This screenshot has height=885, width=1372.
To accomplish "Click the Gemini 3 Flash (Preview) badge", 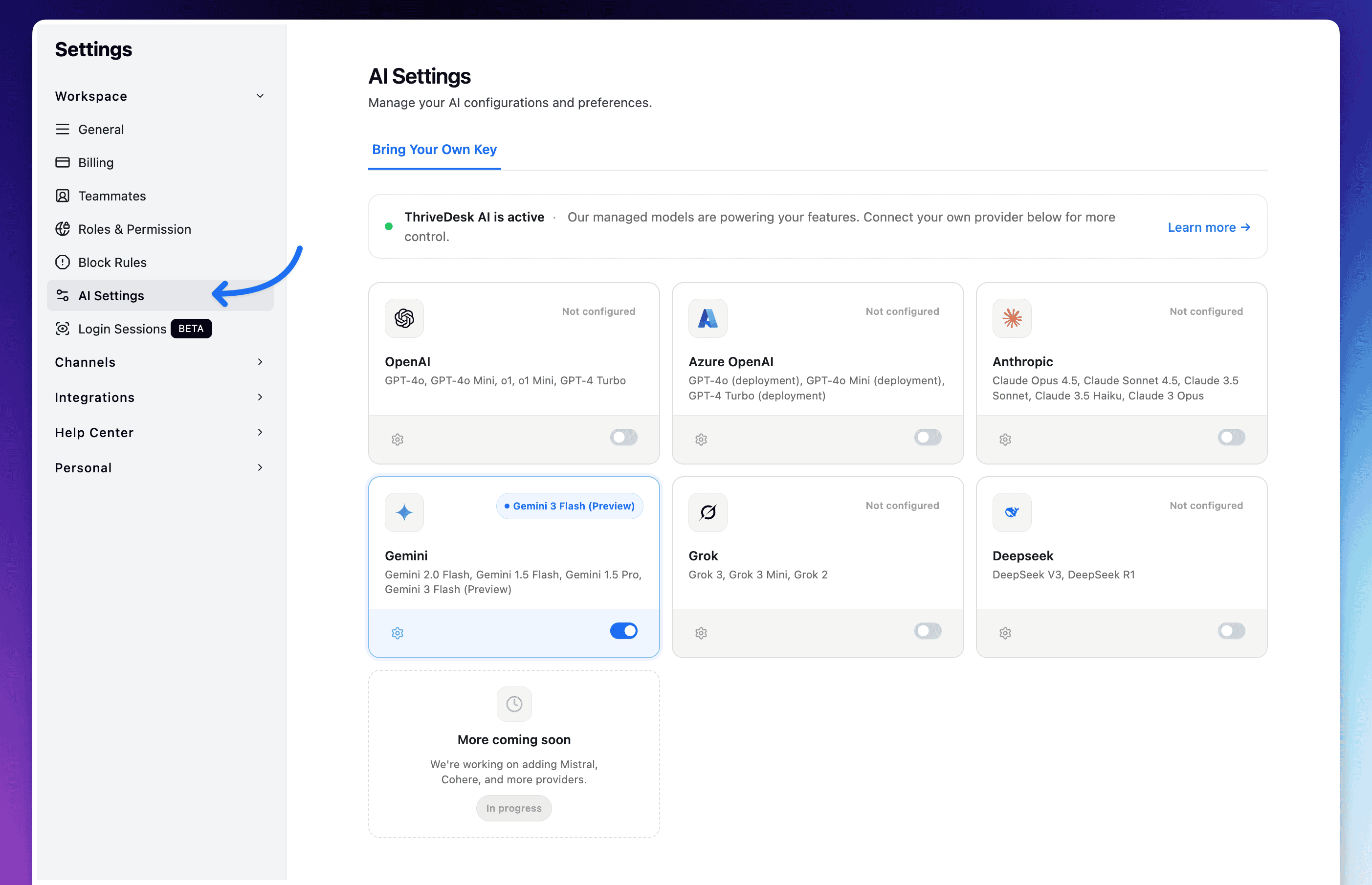I will click(x=569, y=506).
